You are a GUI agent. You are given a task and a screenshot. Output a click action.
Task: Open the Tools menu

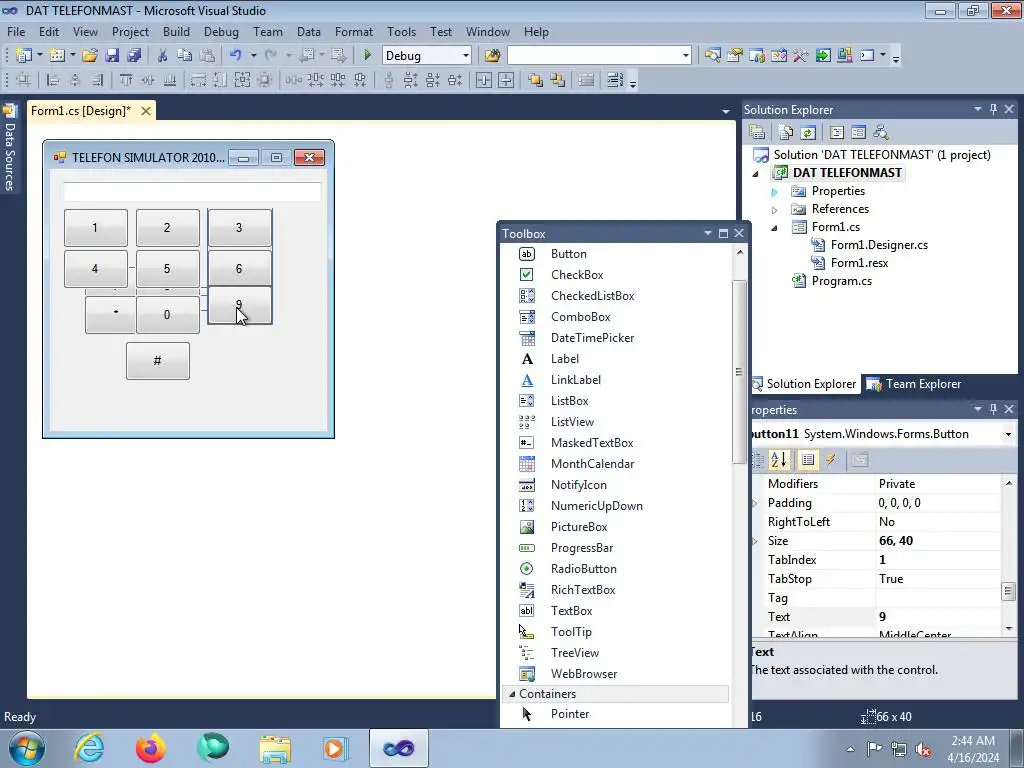pos(401,31)
